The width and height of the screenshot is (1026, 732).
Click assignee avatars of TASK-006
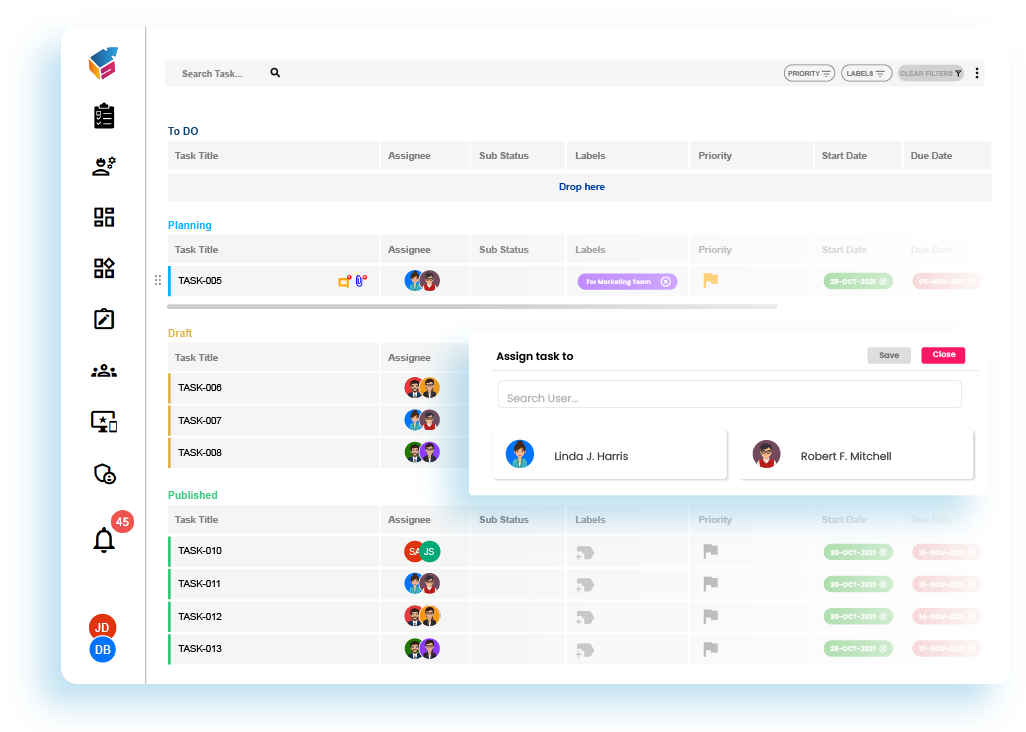click(422, 387)
